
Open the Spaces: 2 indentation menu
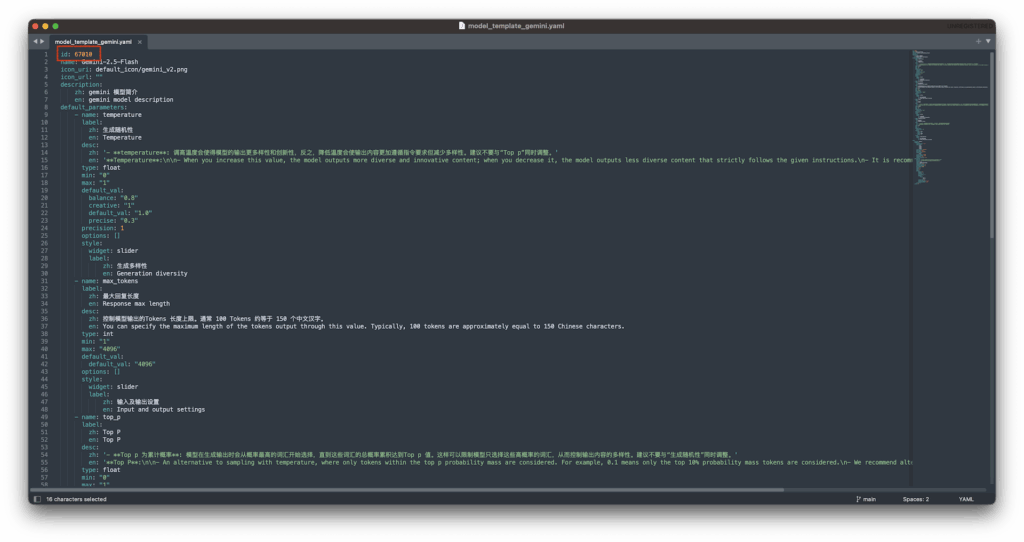(x=916, y=498)
